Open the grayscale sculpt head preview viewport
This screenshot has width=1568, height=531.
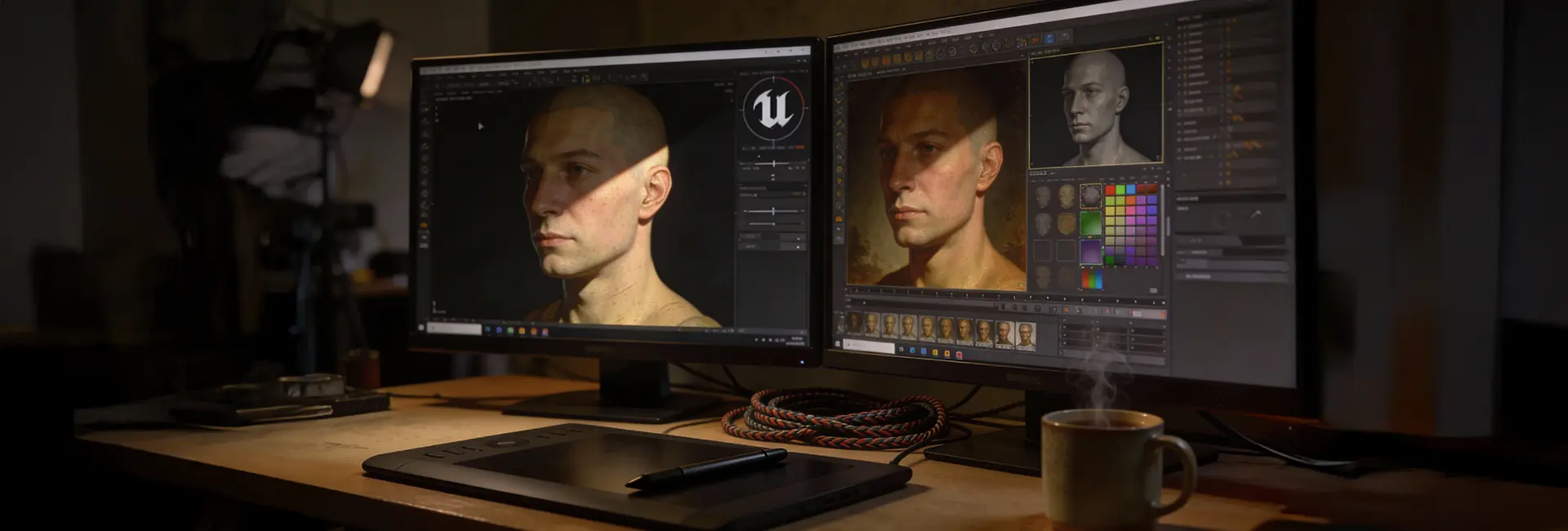(x=1095, y=106)
